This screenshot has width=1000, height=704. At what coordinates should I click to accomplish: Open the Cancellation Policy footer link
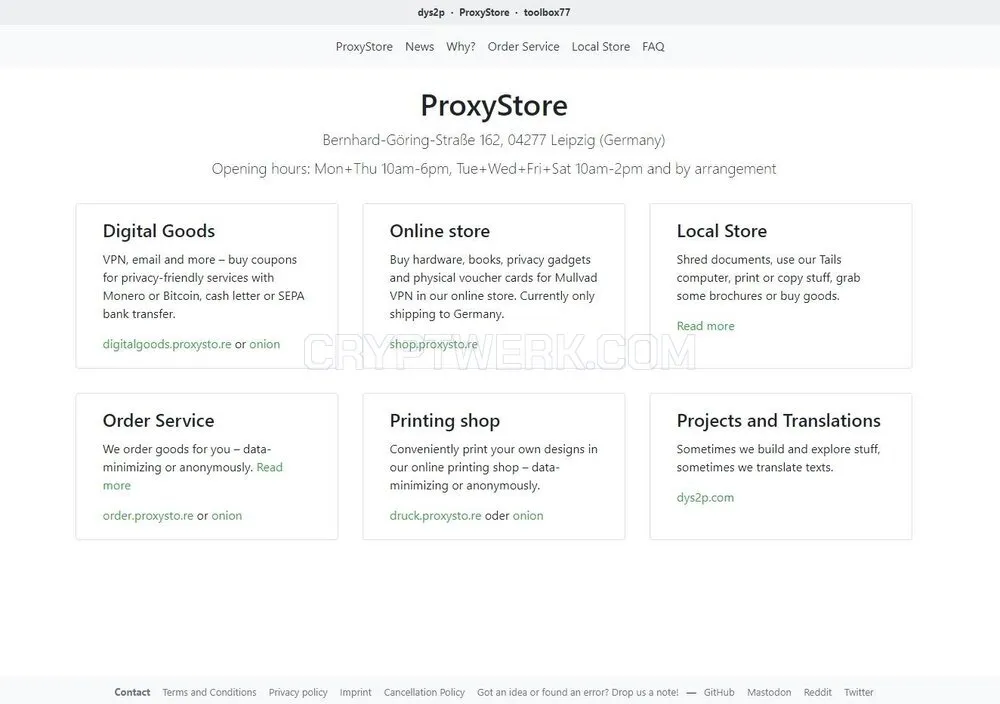point(424,692)
